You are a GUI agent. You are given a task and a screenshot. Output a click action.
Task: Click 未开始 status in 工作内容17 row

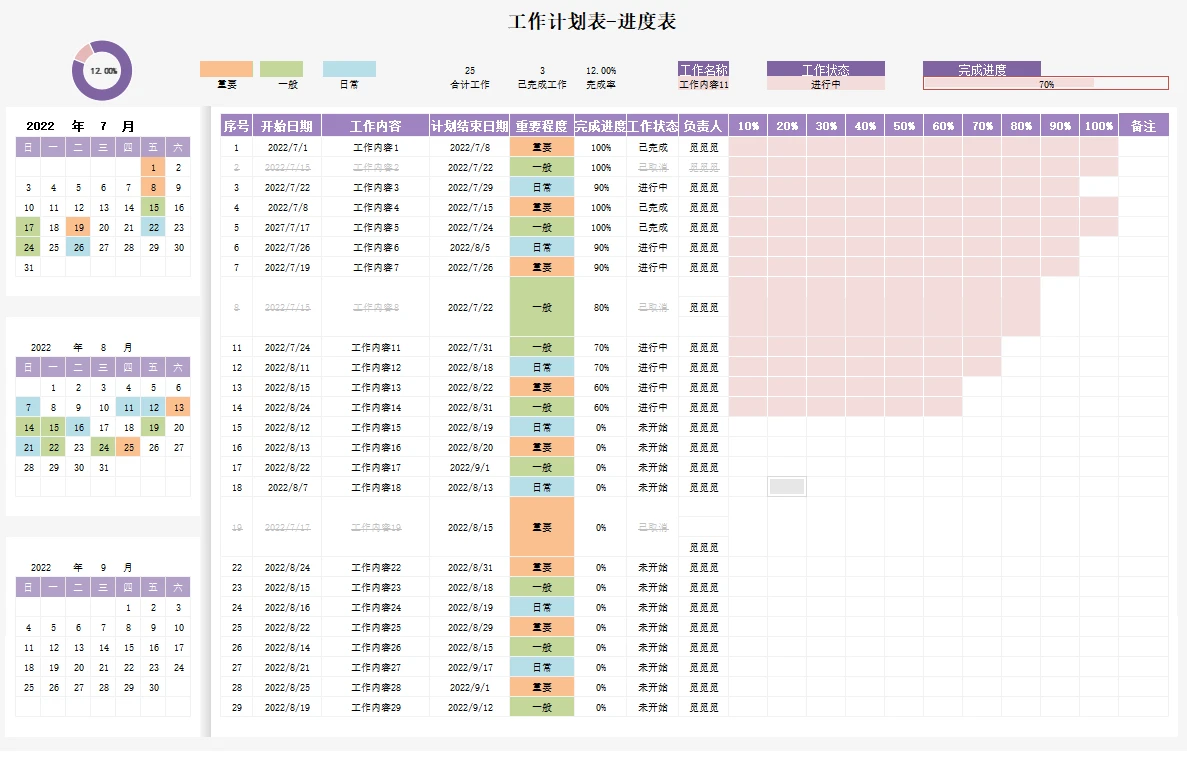click(x=653, y=468)
